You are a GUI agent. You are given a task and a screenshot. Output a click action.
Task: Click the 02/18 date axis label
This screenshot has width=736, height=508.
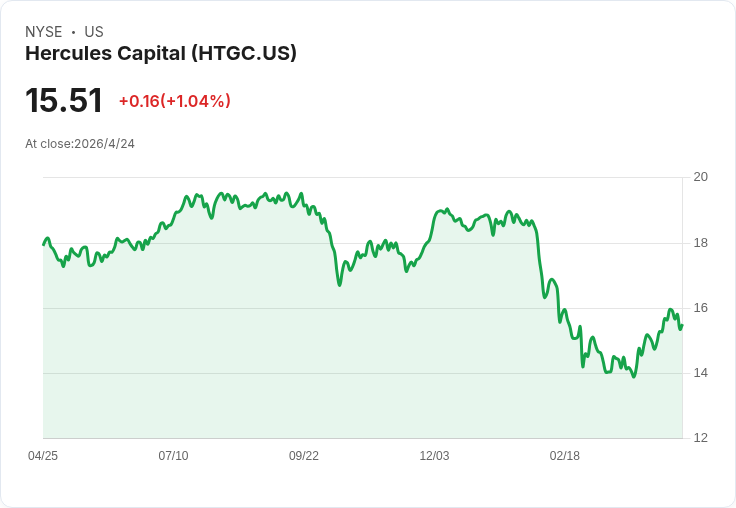pyautogui.click(x=565, y=455)
